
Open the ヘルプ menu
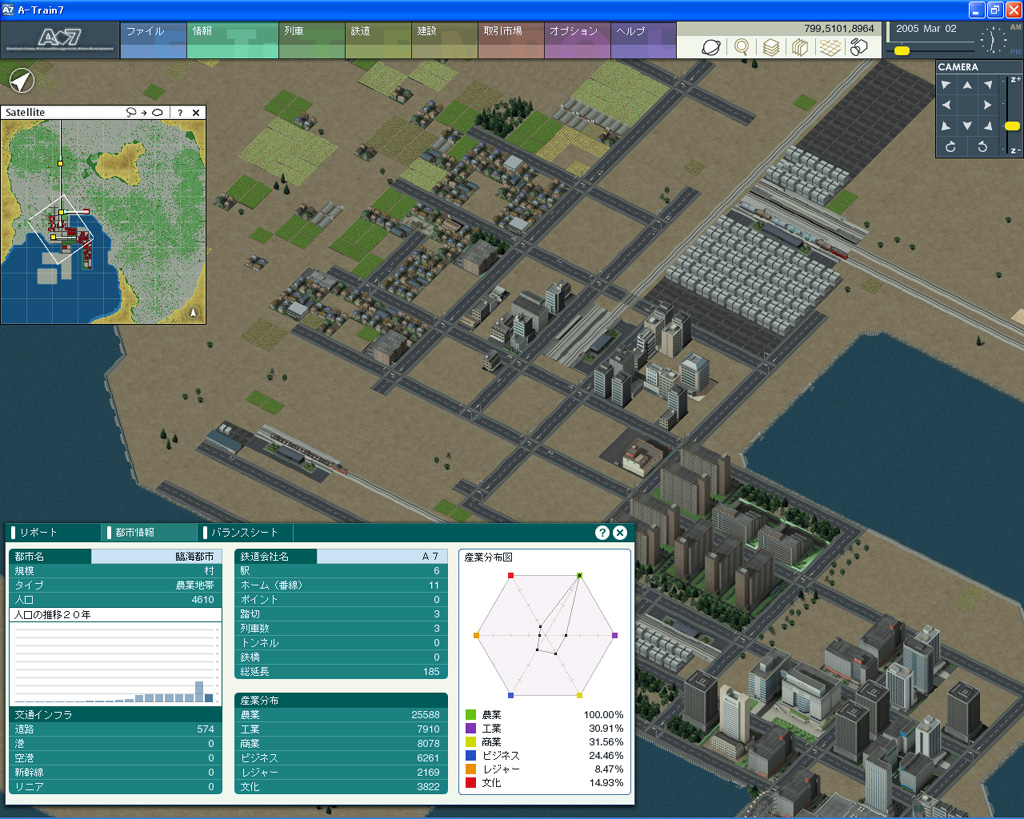tap(643, 40)
